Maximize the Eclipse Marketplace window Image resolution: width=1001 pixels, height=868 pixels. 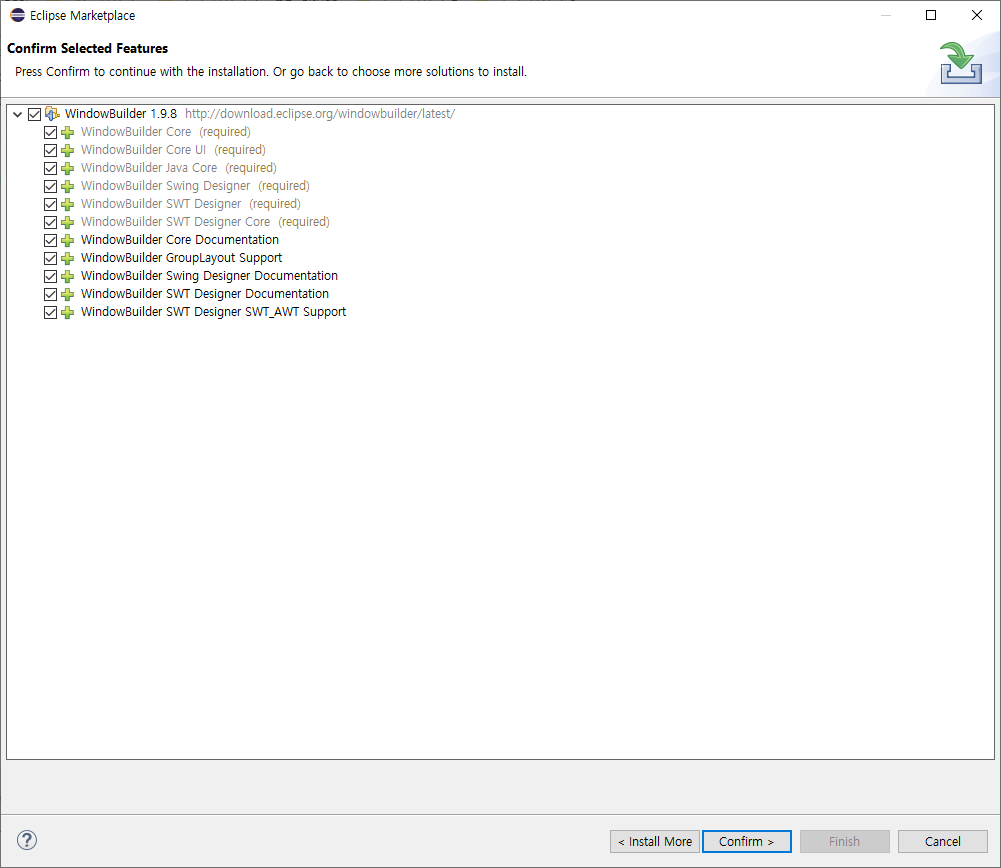[x=931, y=15]
